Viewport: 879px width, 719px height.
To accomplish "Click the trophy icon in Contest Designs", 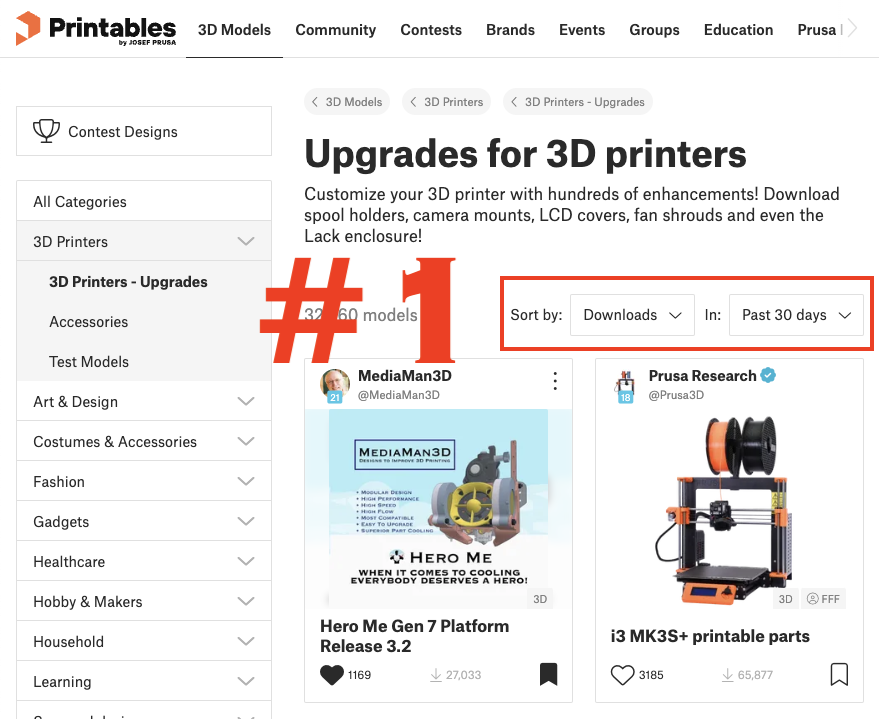I will (x=47, y=131).
